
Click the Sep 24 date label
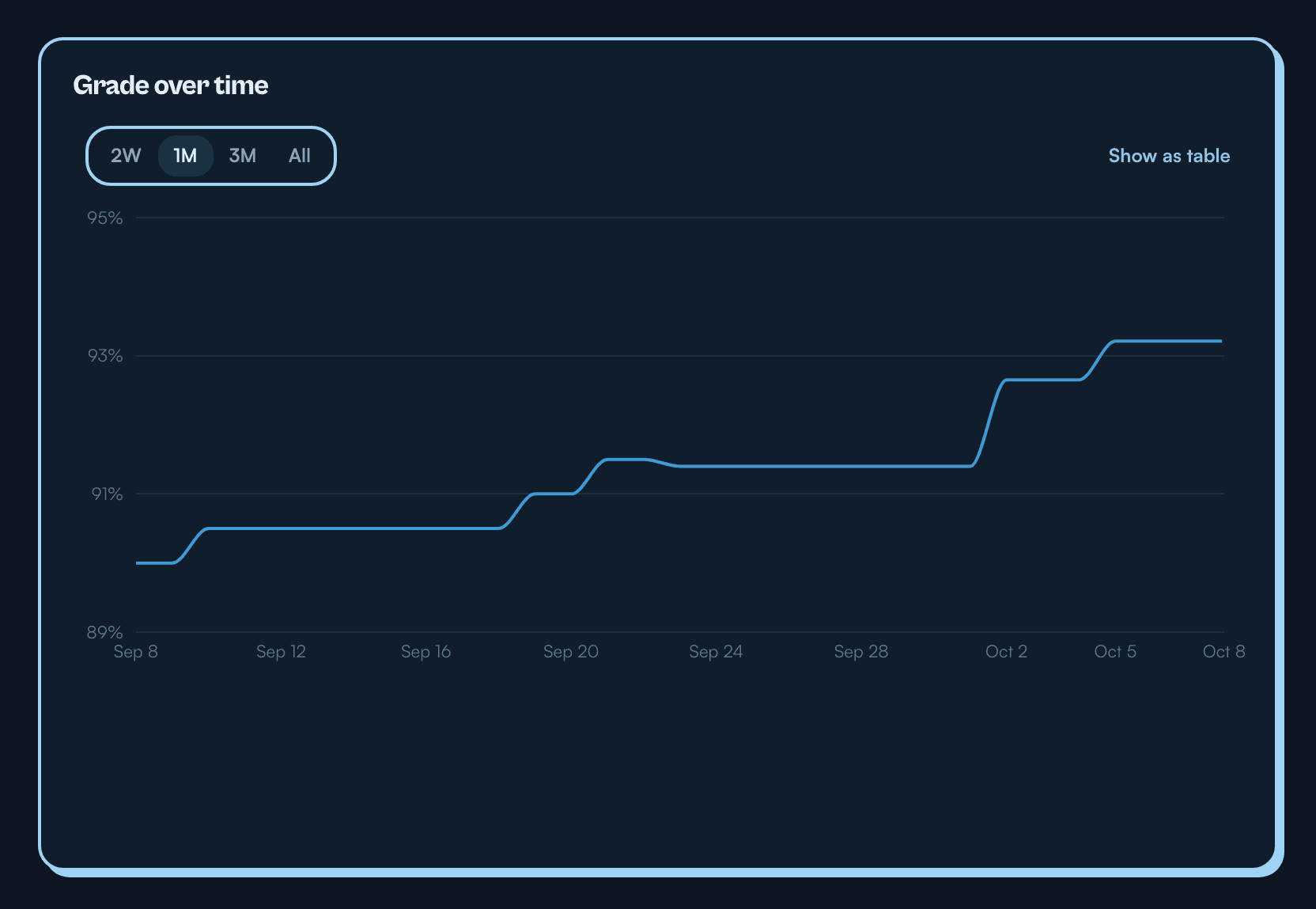tap(716, 651)
